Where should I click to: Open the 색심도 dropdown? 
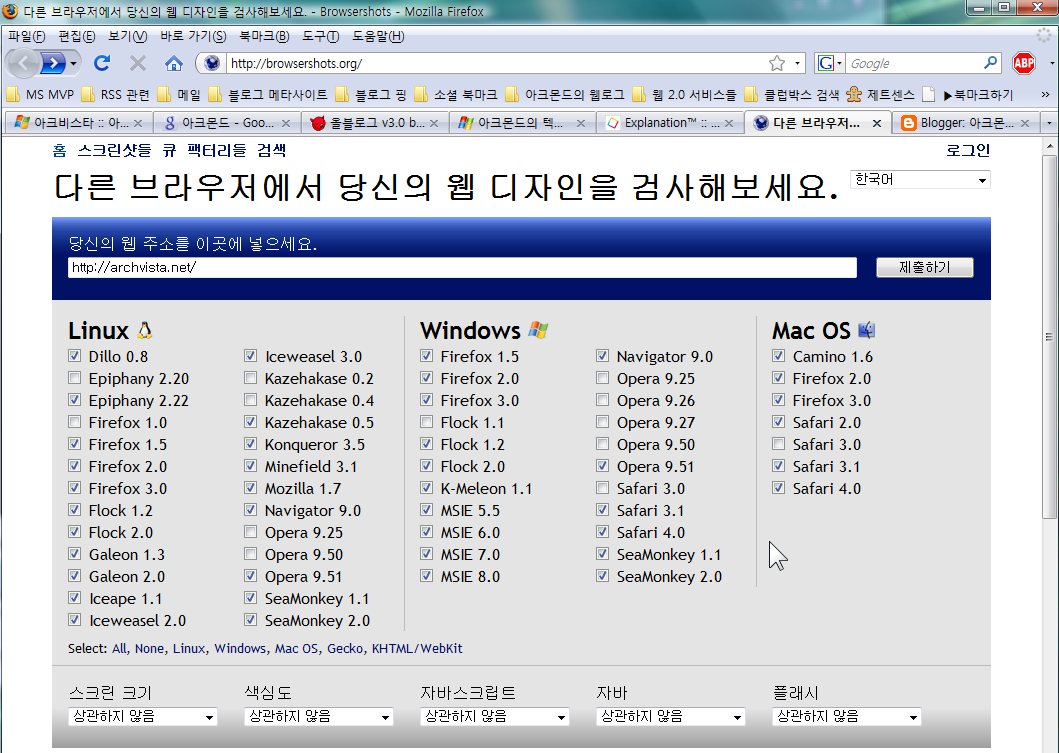[319, 717]
